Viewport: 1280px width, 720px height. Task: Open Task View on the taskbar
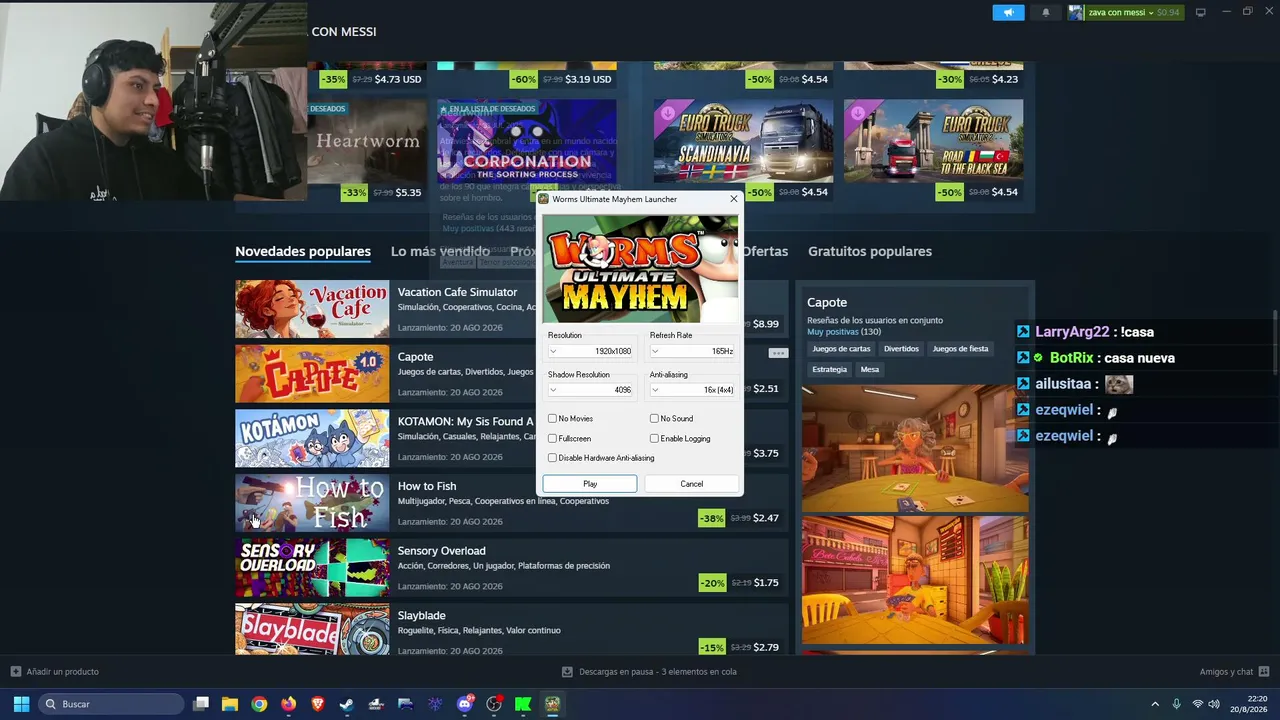(x=201, y=704)
